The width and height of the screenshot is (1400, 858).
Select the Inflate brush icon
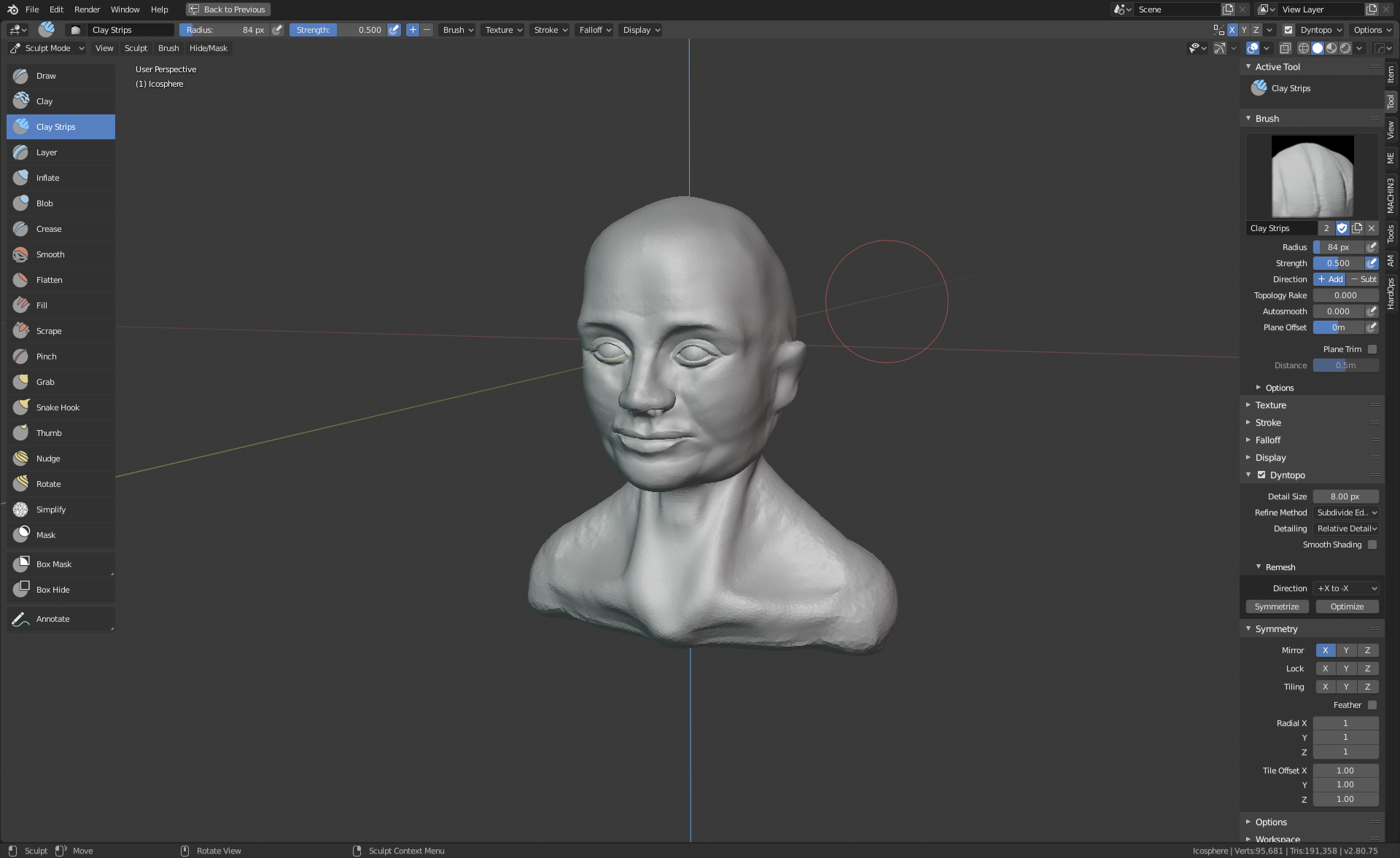(21, 178)
